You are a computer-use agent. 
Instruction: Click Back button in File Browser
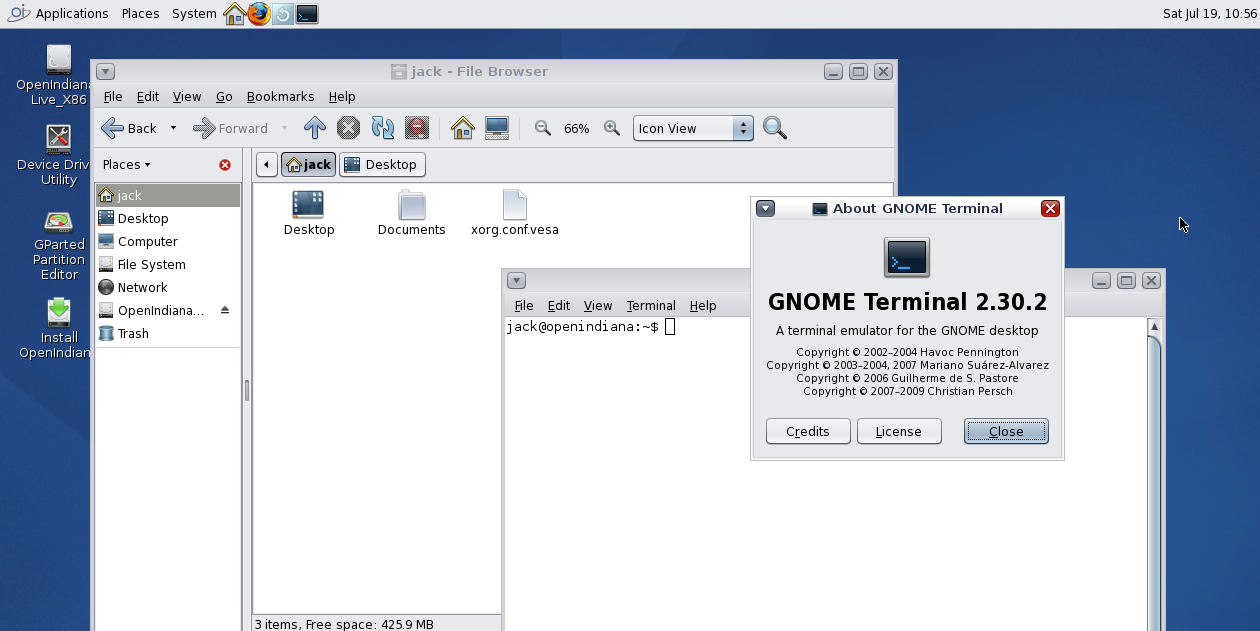tap(130, 128)
